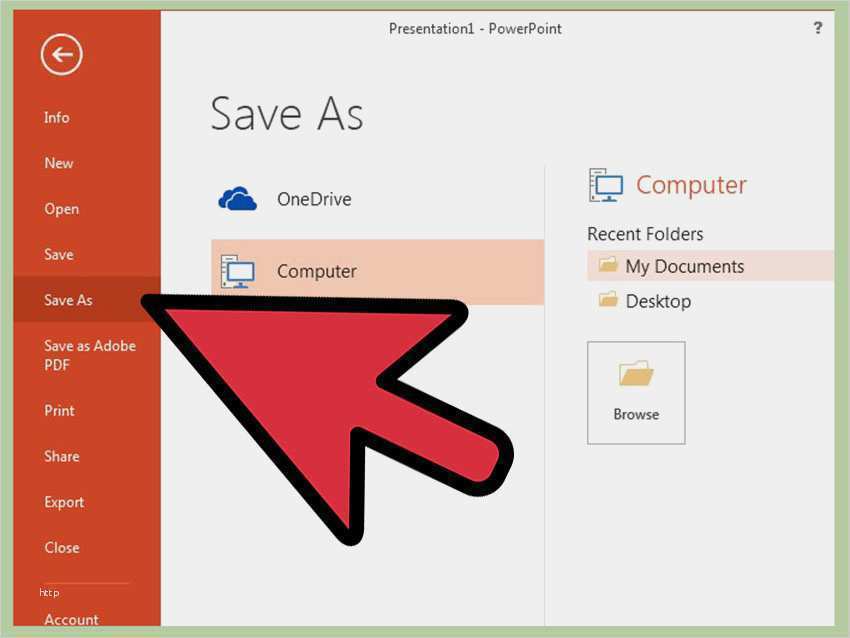Click the large Computer header icon
Viewport: 850px width, 638px height.
click(x=606, y=185)
